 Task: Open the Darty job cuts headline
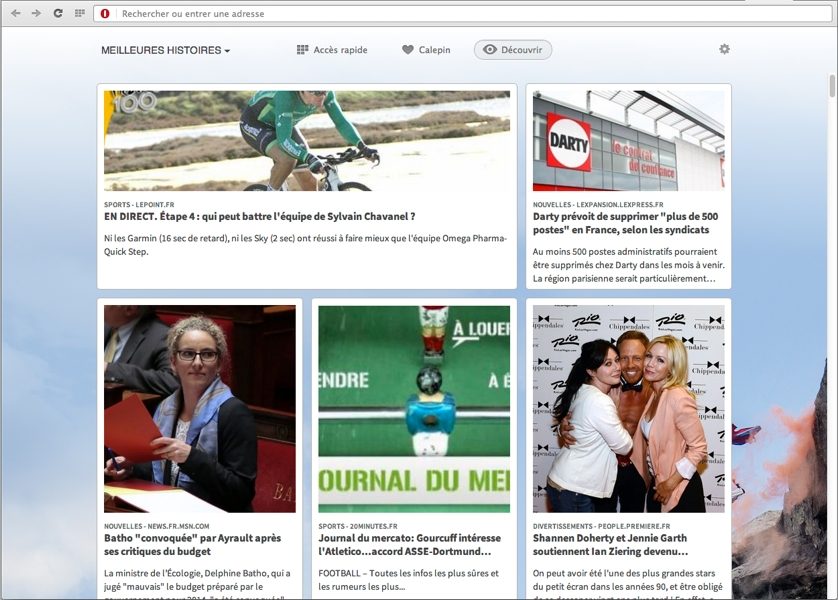pyautogui.click(x=627, y=223)
